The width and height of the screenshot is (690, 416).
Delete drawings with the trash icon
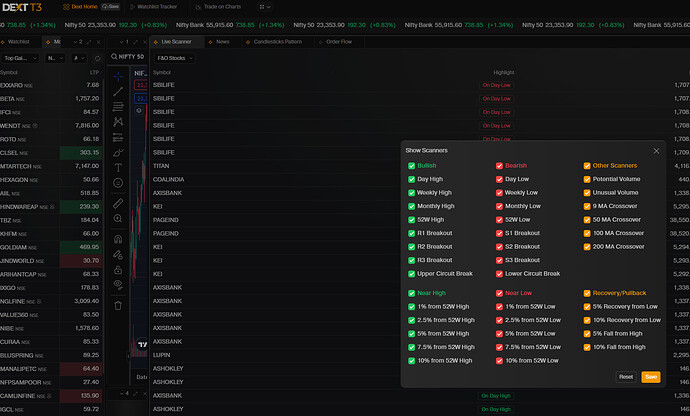coord(118,306)
